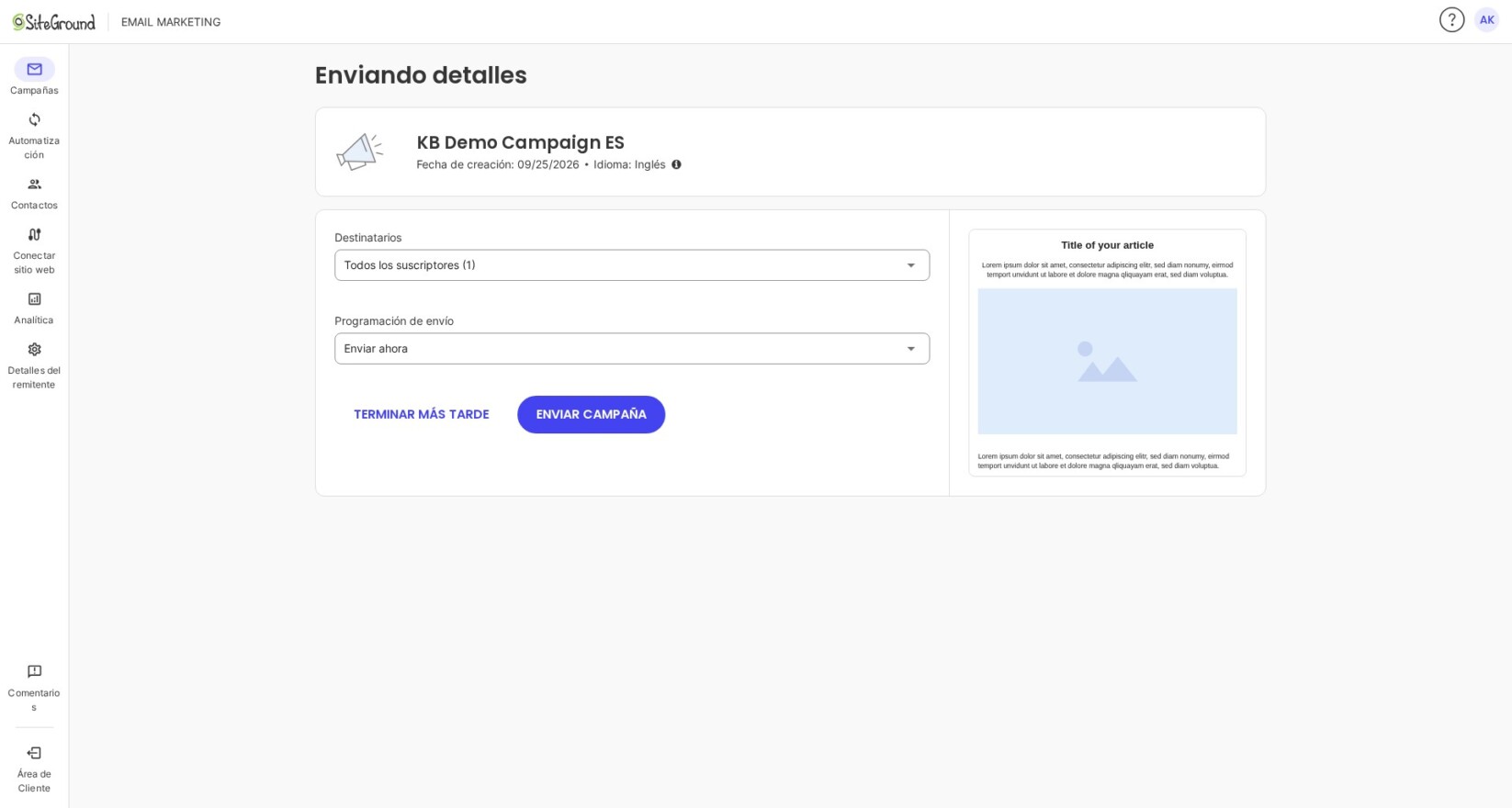Send the campaign with Enviar Campaña
The image size is (1512, 808).
click(591, 414)
